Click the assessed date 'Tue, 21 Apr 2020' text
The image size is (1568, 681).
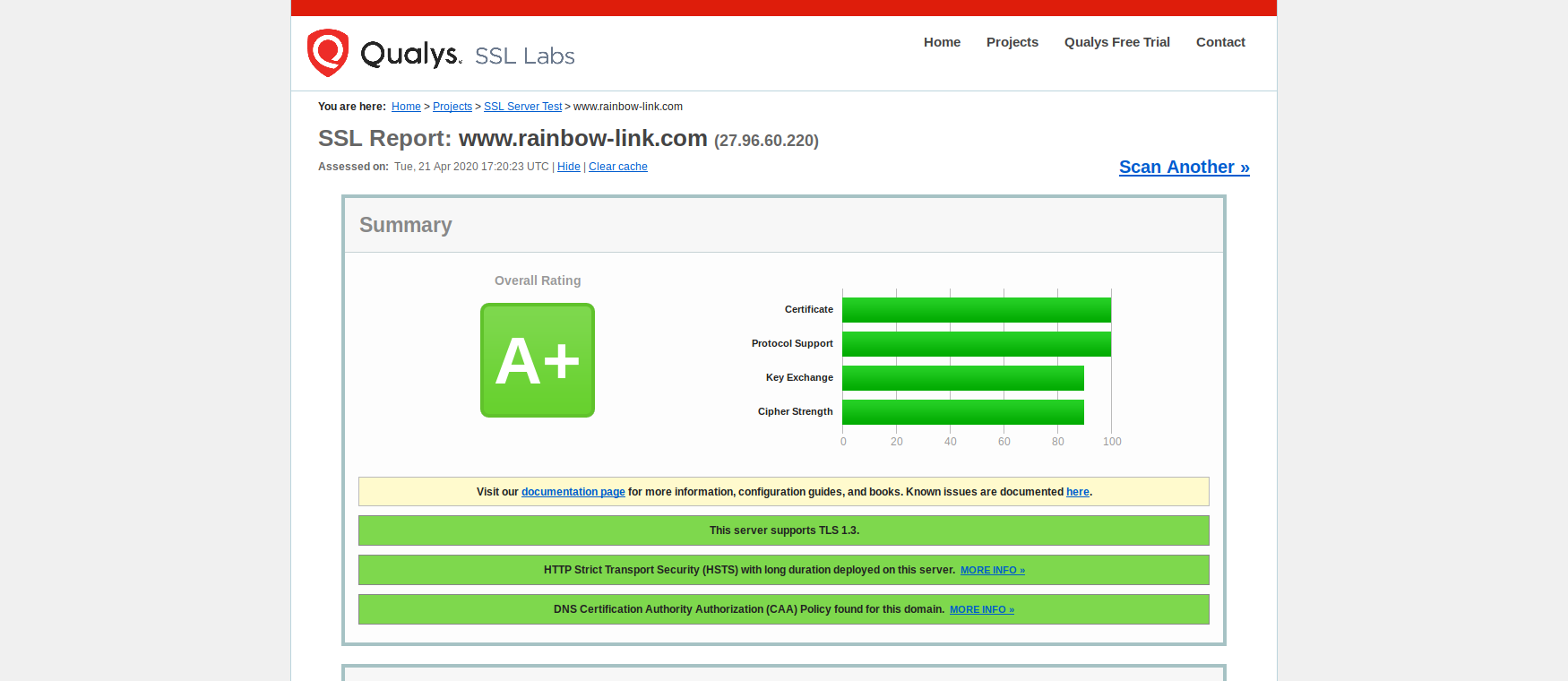[x=436, y=167]
